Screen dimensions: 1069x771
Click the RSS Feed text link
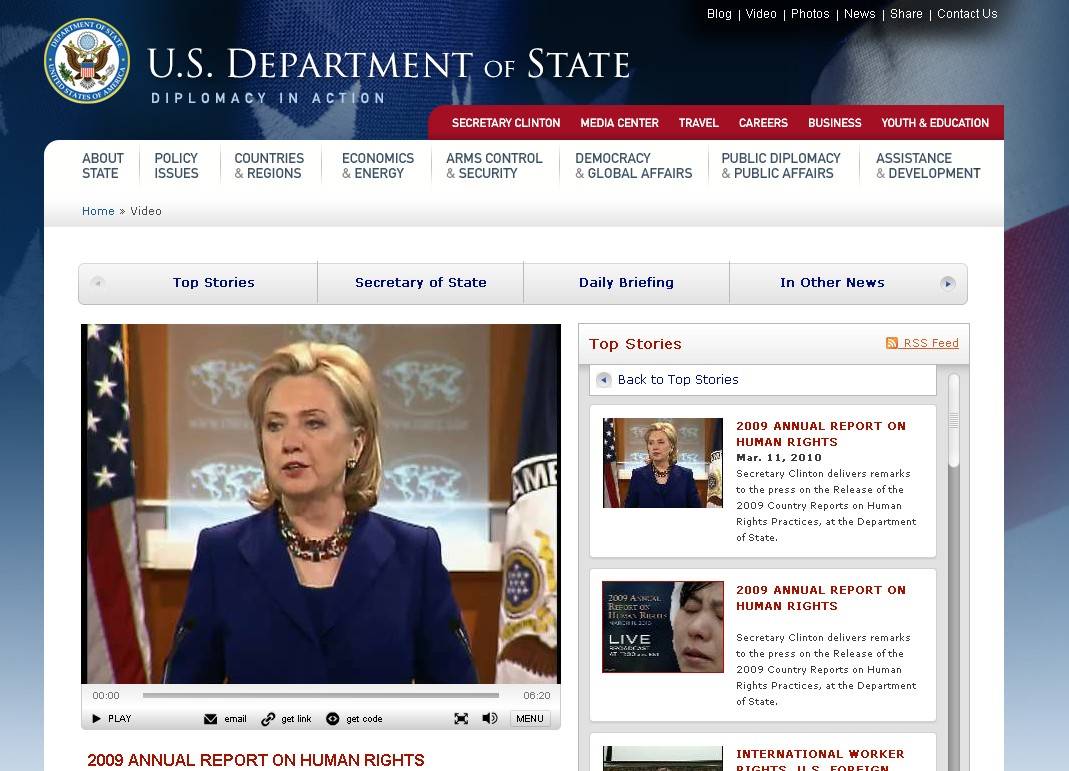coord(931,343)
